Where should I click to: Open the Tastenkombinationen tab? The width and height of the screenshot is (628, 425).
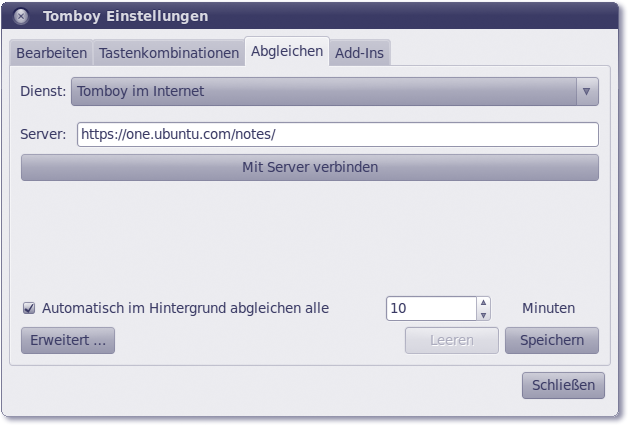[x=169, y=52]
